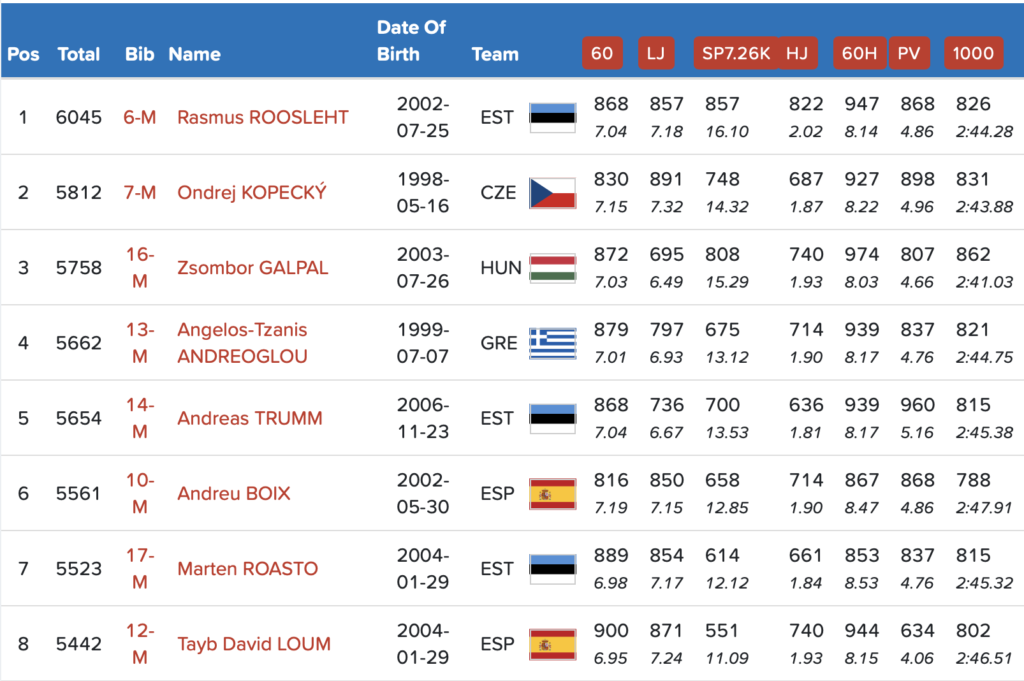Click the Czech flag in Kopecký's row
This screenshot has height=681, width=1024.
point(552,192)
